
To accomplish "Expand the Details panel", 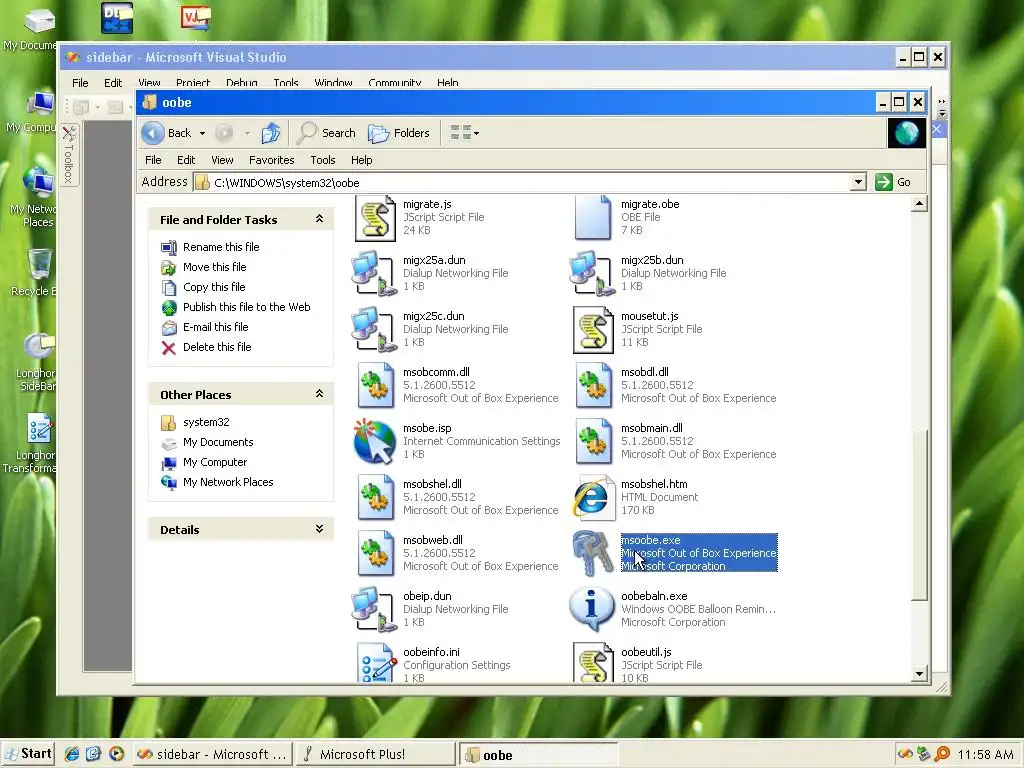I will (x=319, y=529).
